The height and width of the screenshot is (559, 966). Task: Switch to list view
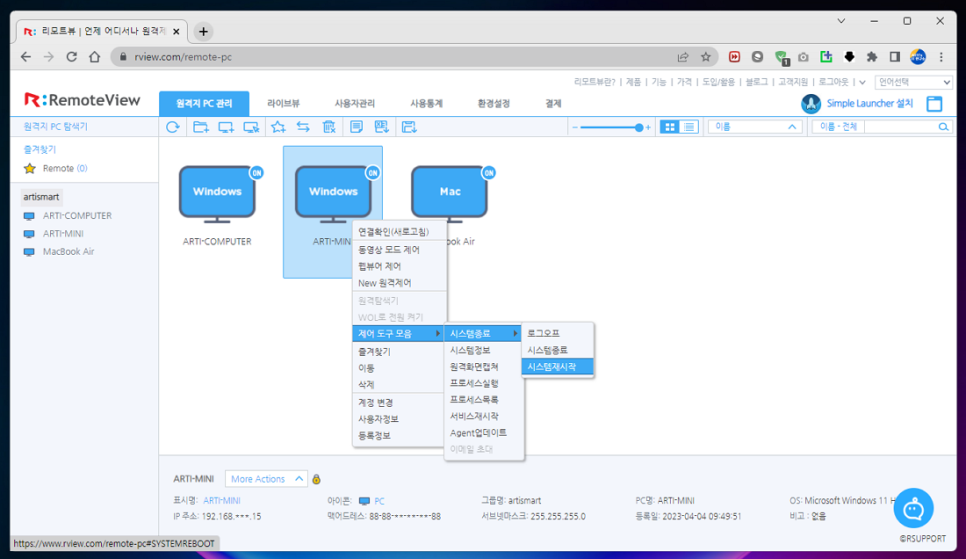(x=689, y=127)
